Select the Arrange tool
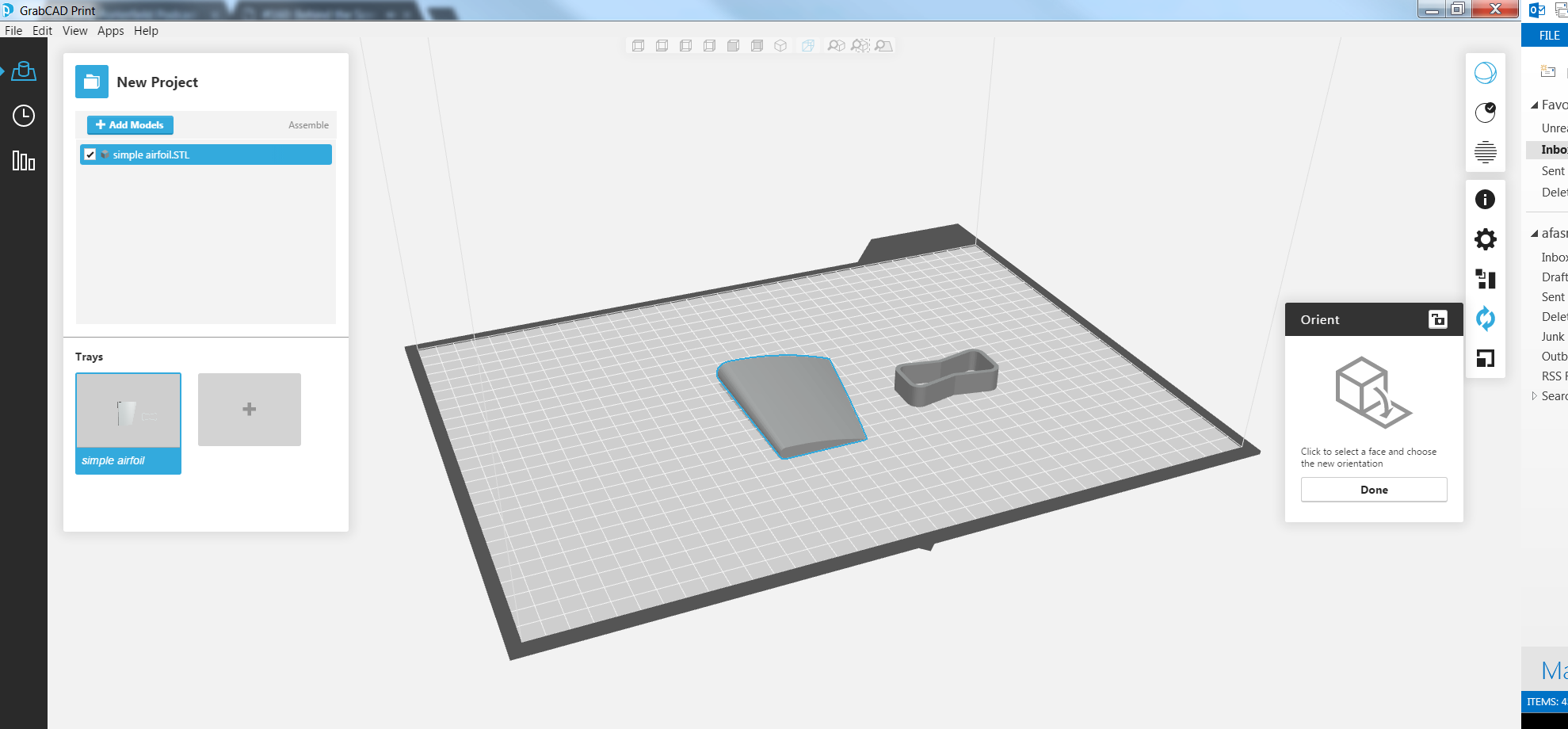The width and height of the screenshot is (1568, 729). [x=1486, y=279]
